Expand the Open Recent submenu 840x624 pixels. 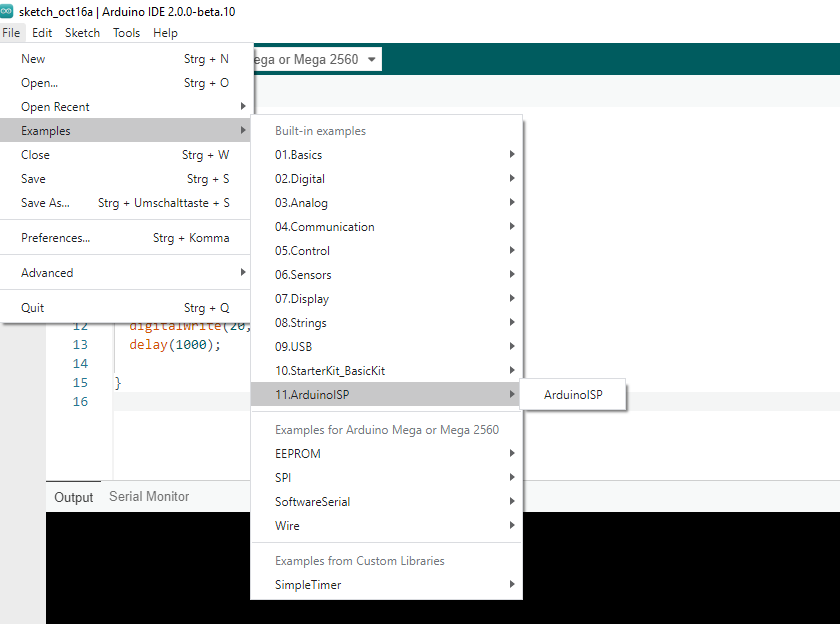(125, 107)
